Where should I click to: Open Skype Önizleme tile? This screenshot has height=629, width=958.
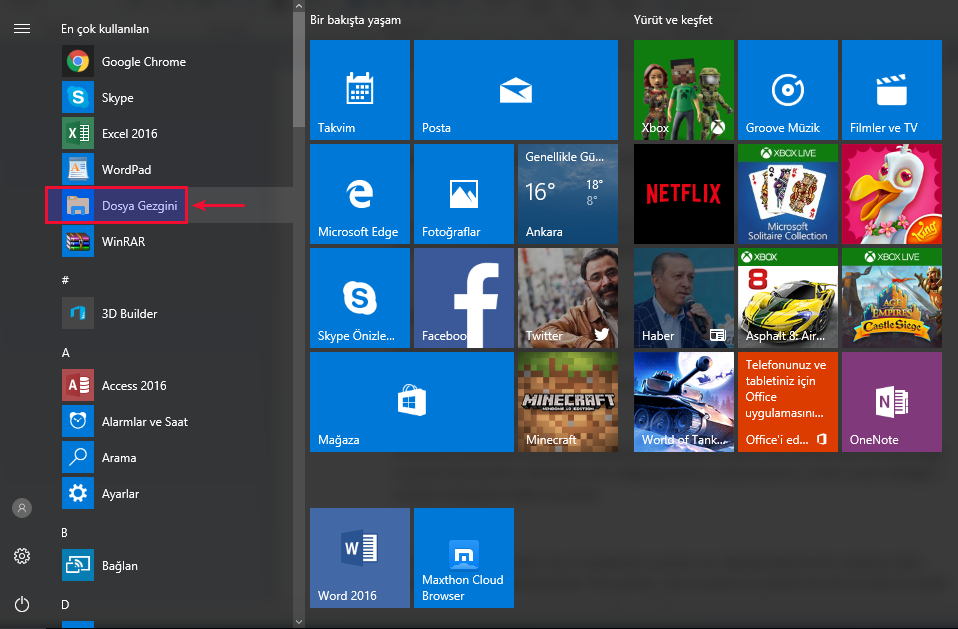[x=360, y=298]
